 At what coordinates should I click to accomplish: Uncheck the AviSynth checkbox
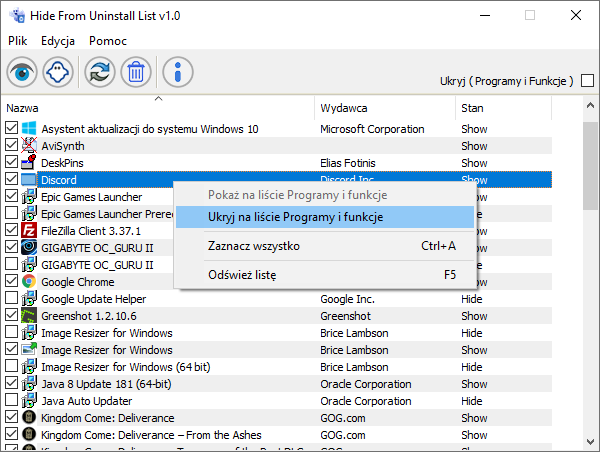click(x=11, y=145)
